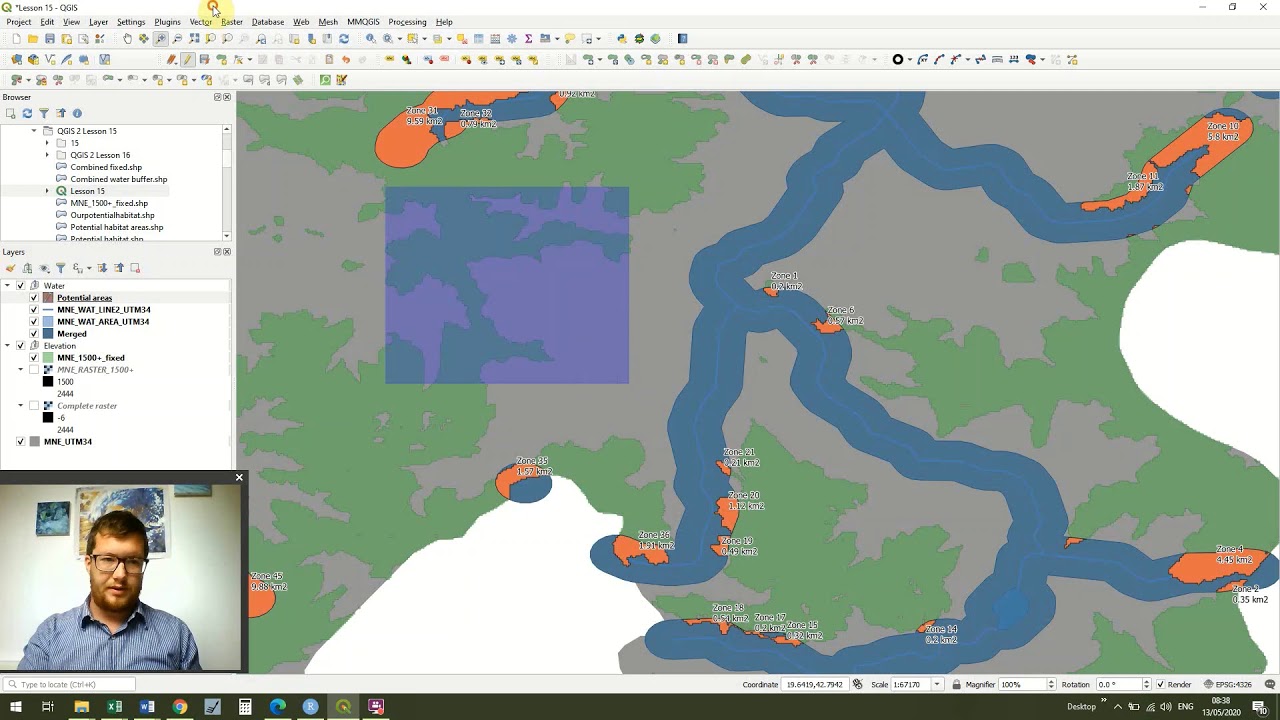Open Excel from Windows taskbar

[114, 707]
